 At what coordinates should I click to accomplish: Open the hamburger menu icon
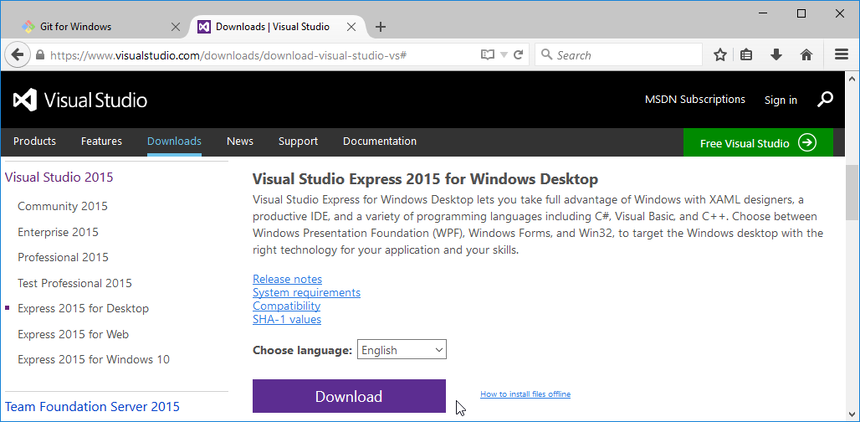[x=841, y=55]
